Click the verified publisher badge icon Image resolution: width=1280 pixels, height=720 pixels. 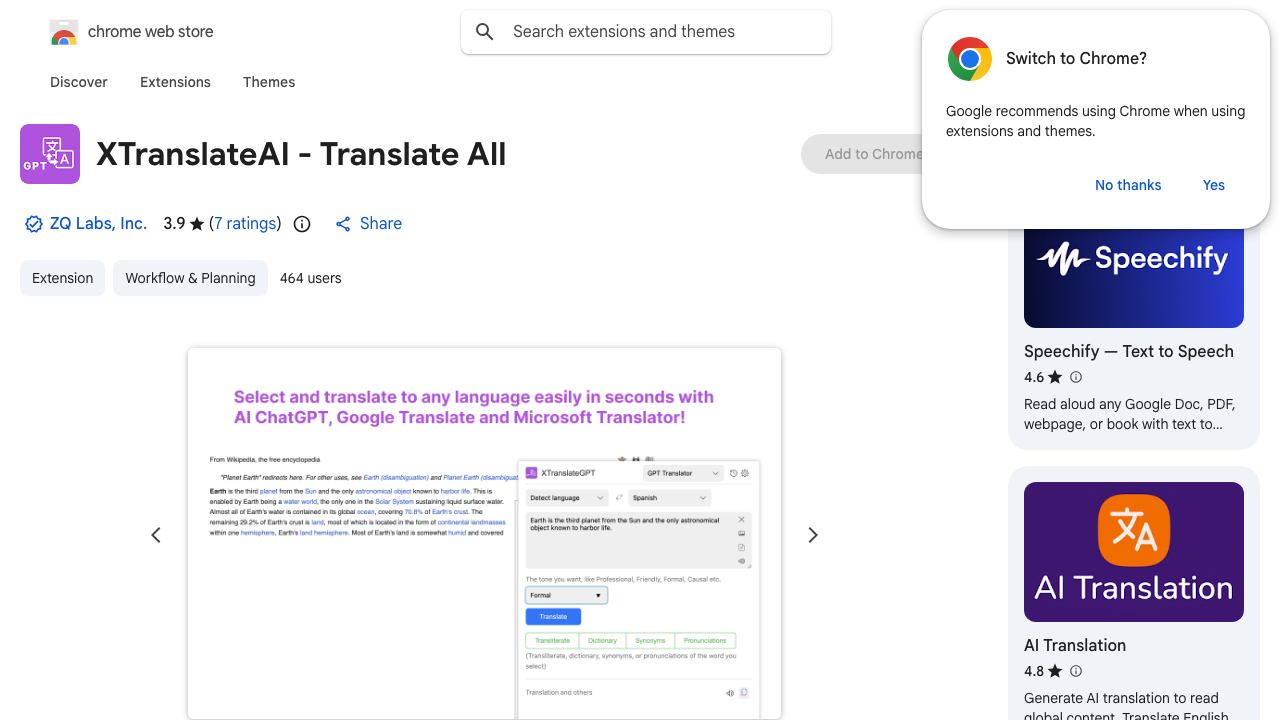coord(34,224)
